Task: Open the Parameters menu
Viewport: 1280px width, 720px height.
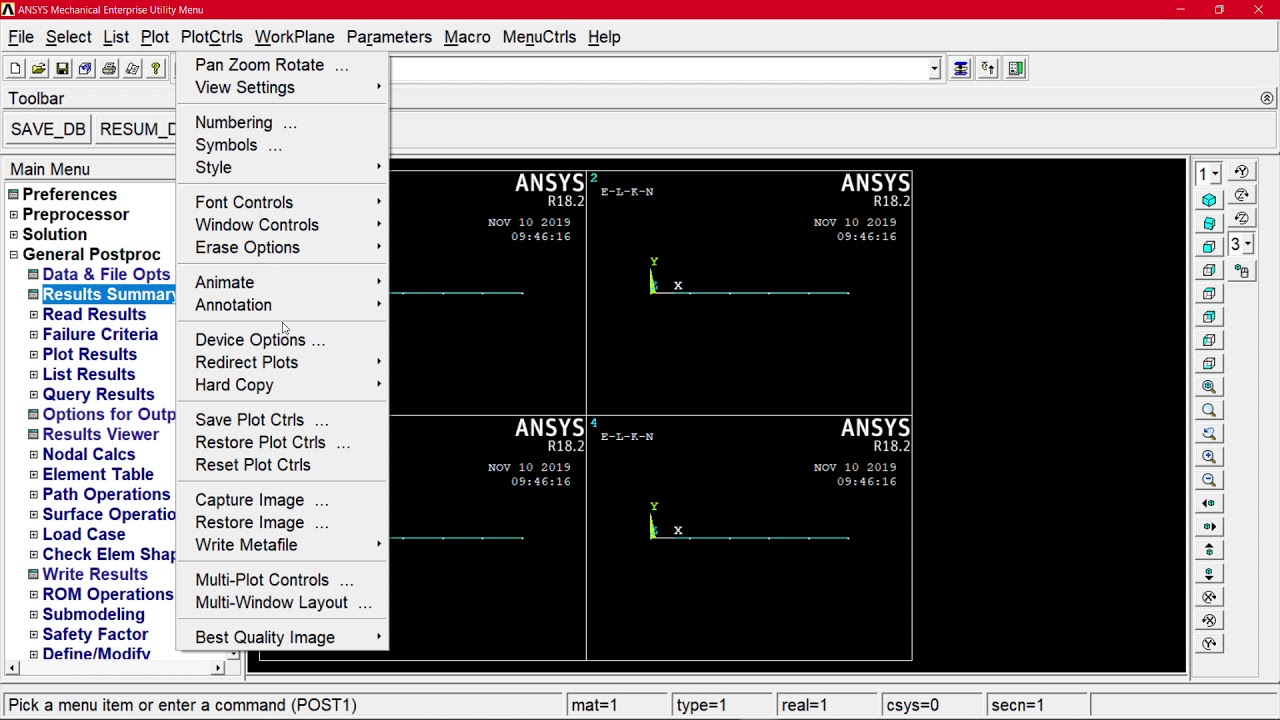Action: click(x=389, y=37)
